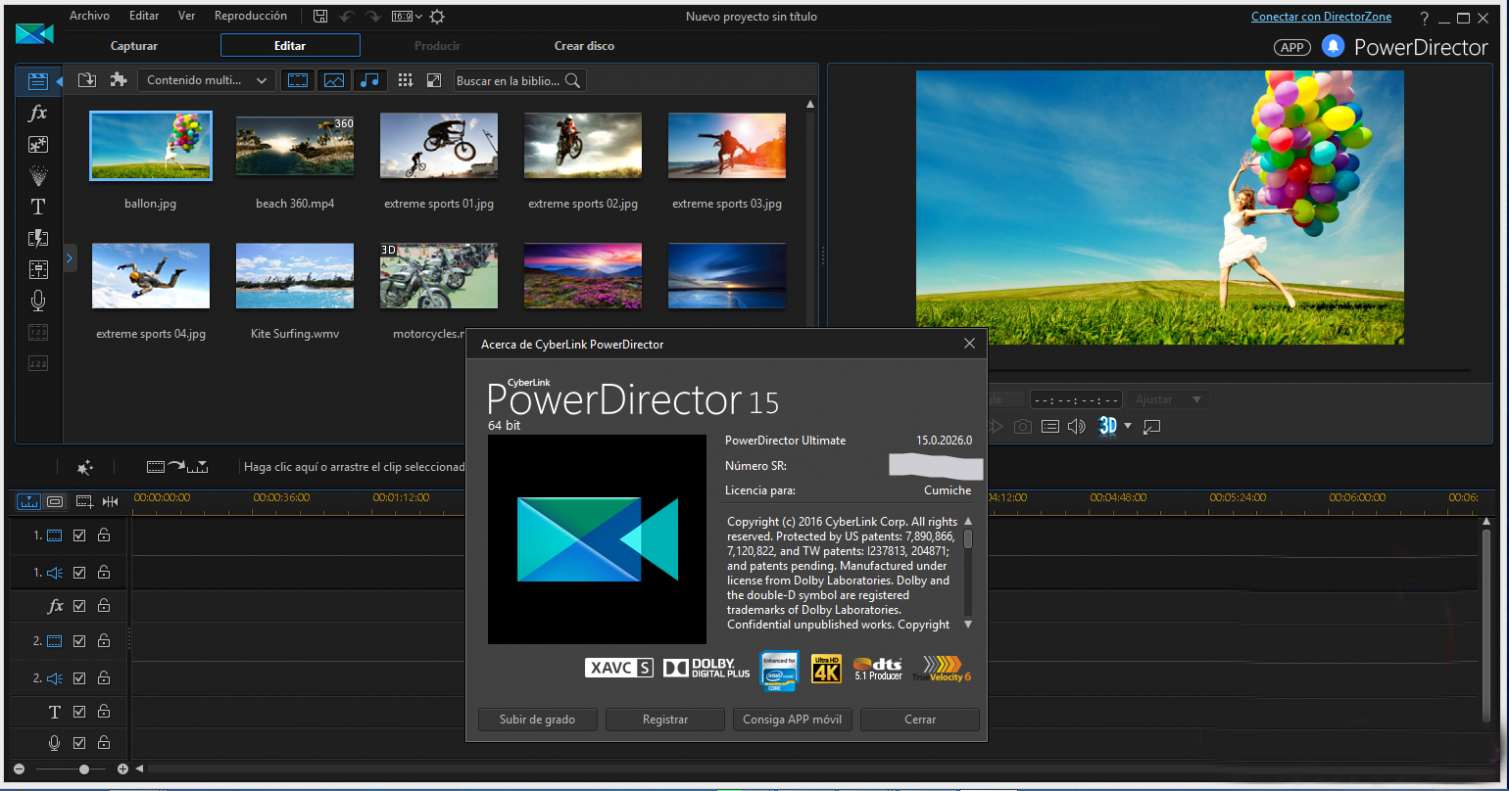The height and width of the screenshot is (791, 1509).
Task: Switch to the Producir tab
Action: (437, 45)
